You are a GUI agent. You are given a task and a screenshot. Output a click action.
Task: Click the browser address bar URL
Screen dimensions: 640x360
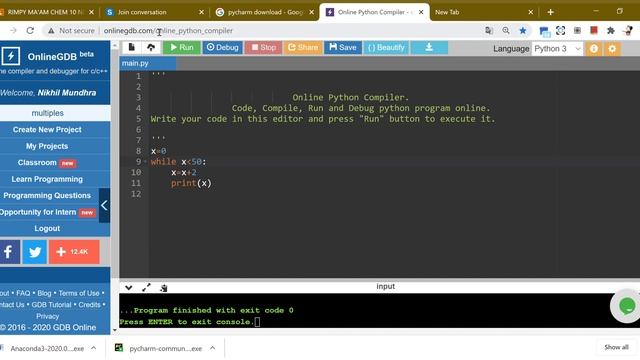coord(168,31)
